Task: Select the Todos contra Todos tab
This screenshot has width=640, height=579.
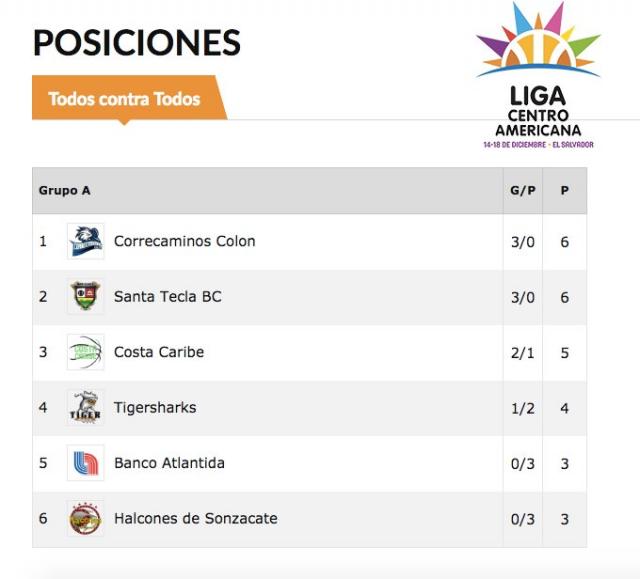Action: [x=125, y=99]
